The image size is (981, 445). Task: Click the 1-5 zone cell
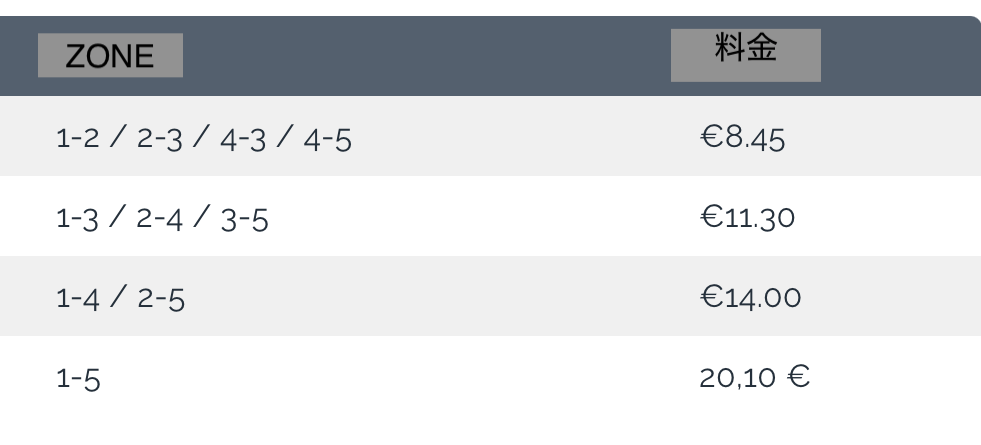pyautogui.click(x=78, y=379)
